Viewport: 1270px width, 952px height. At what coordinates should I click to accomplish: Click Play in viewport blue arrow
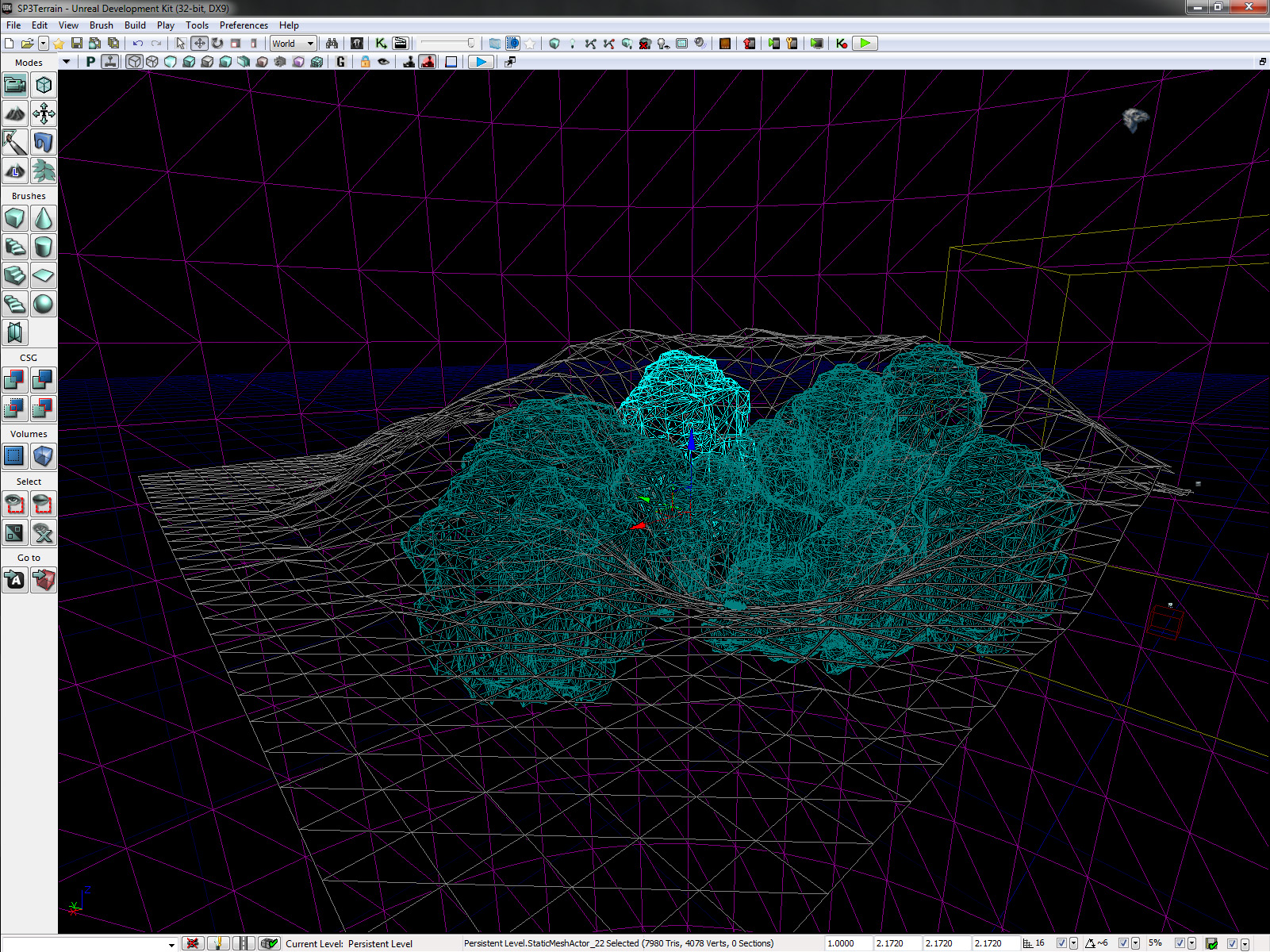coord(481,62)
